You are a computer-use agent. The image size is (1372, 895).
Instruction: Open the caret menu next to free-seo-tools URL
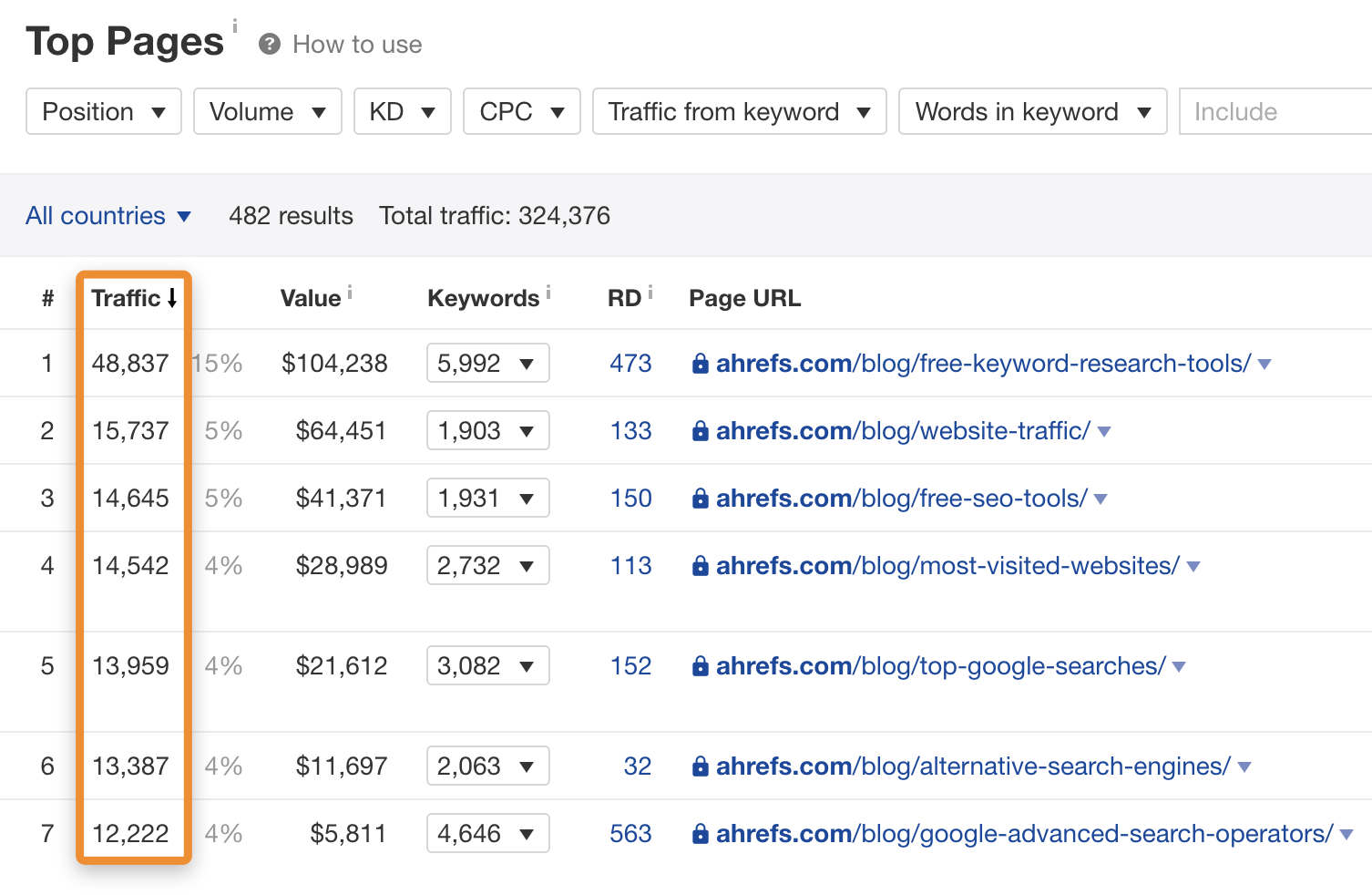click(x=1101, y=499)
